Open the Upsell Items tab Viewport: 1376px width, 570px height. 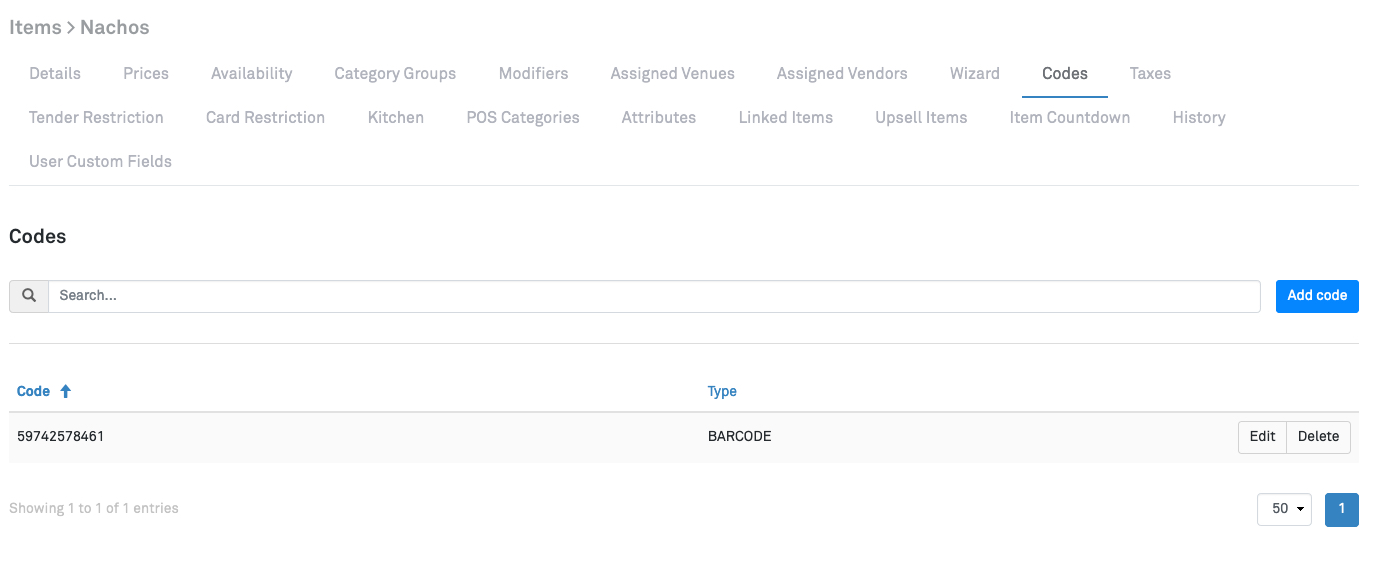[x=921, y=118]
